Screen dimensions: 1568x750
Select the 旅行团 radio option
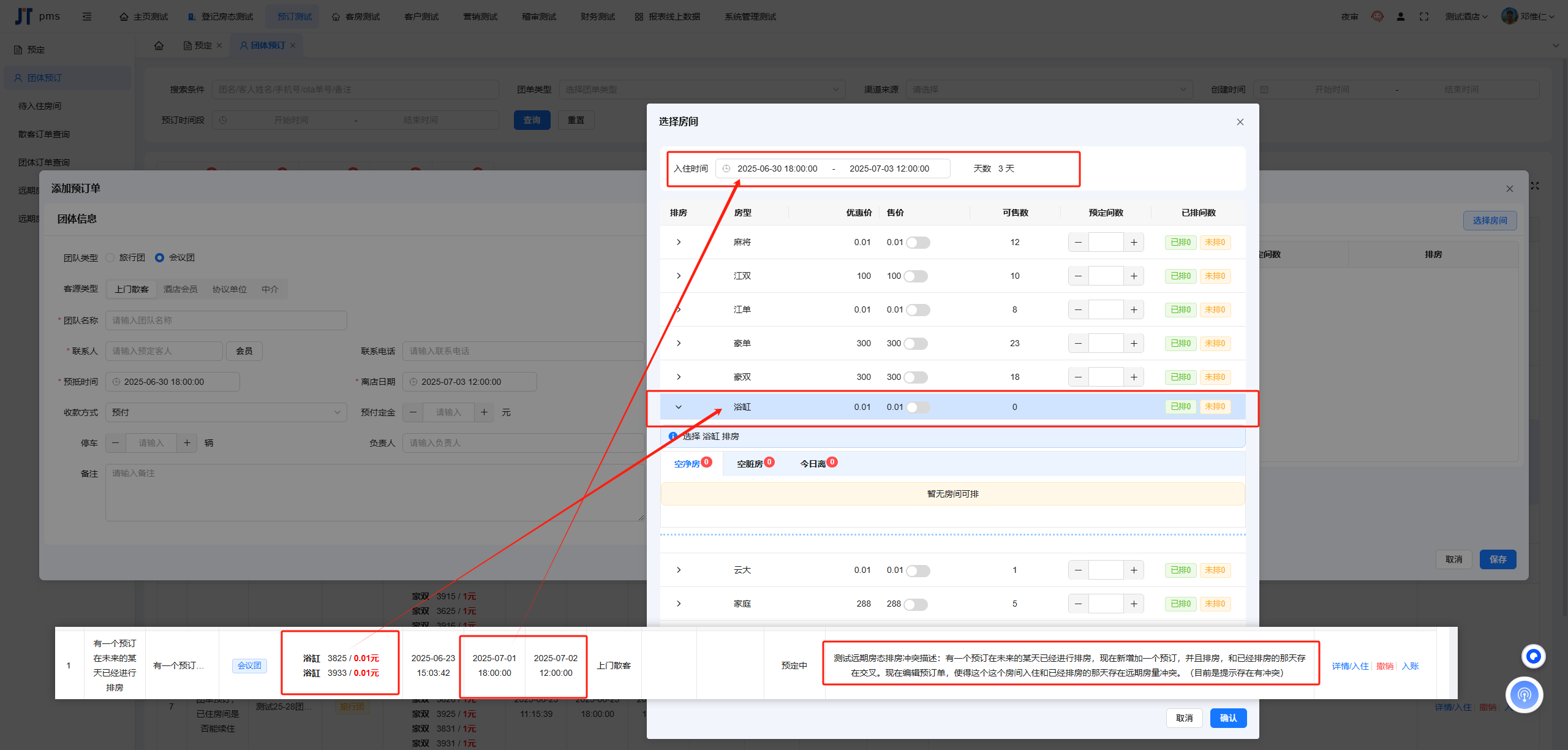[x=111, y=257]
